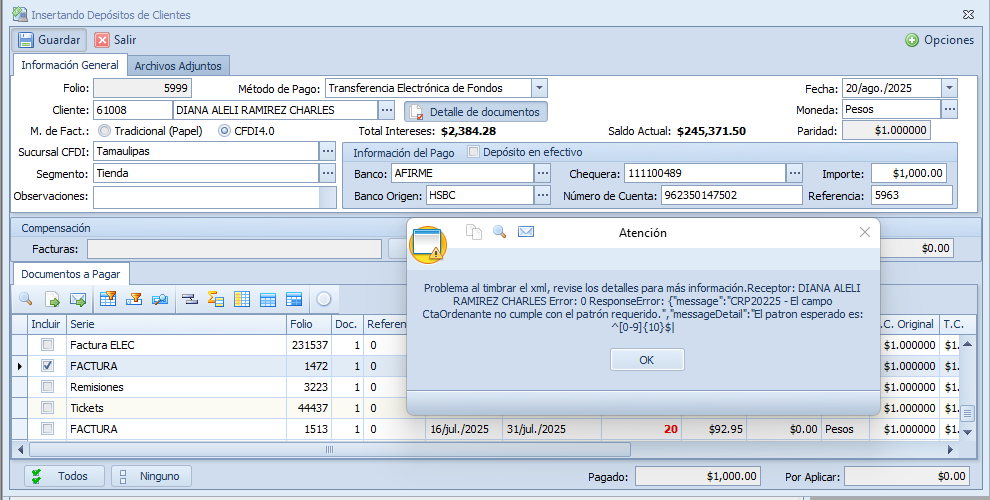Click the send by email envelope arrow icon
The image size is (990, 500).
(x=78, y=299)
